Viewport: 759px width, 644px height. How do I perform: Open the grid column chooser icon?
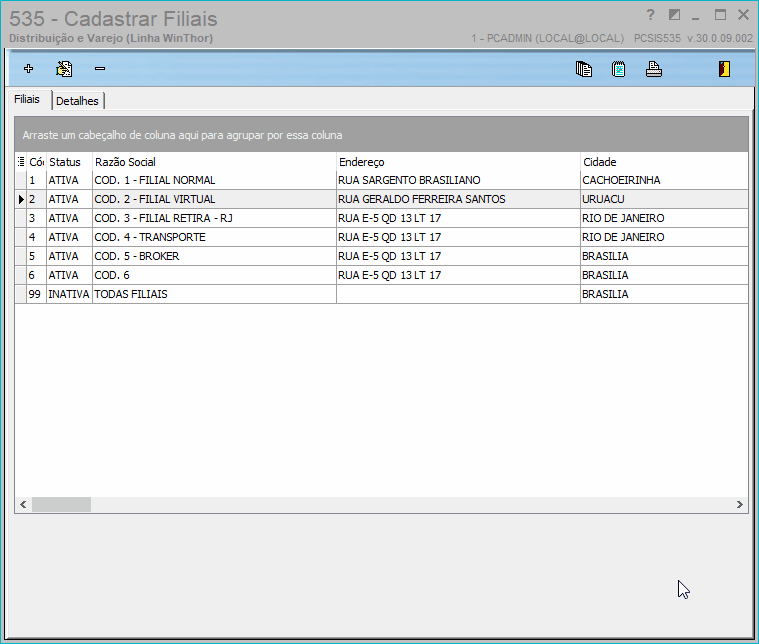[21, 162]
